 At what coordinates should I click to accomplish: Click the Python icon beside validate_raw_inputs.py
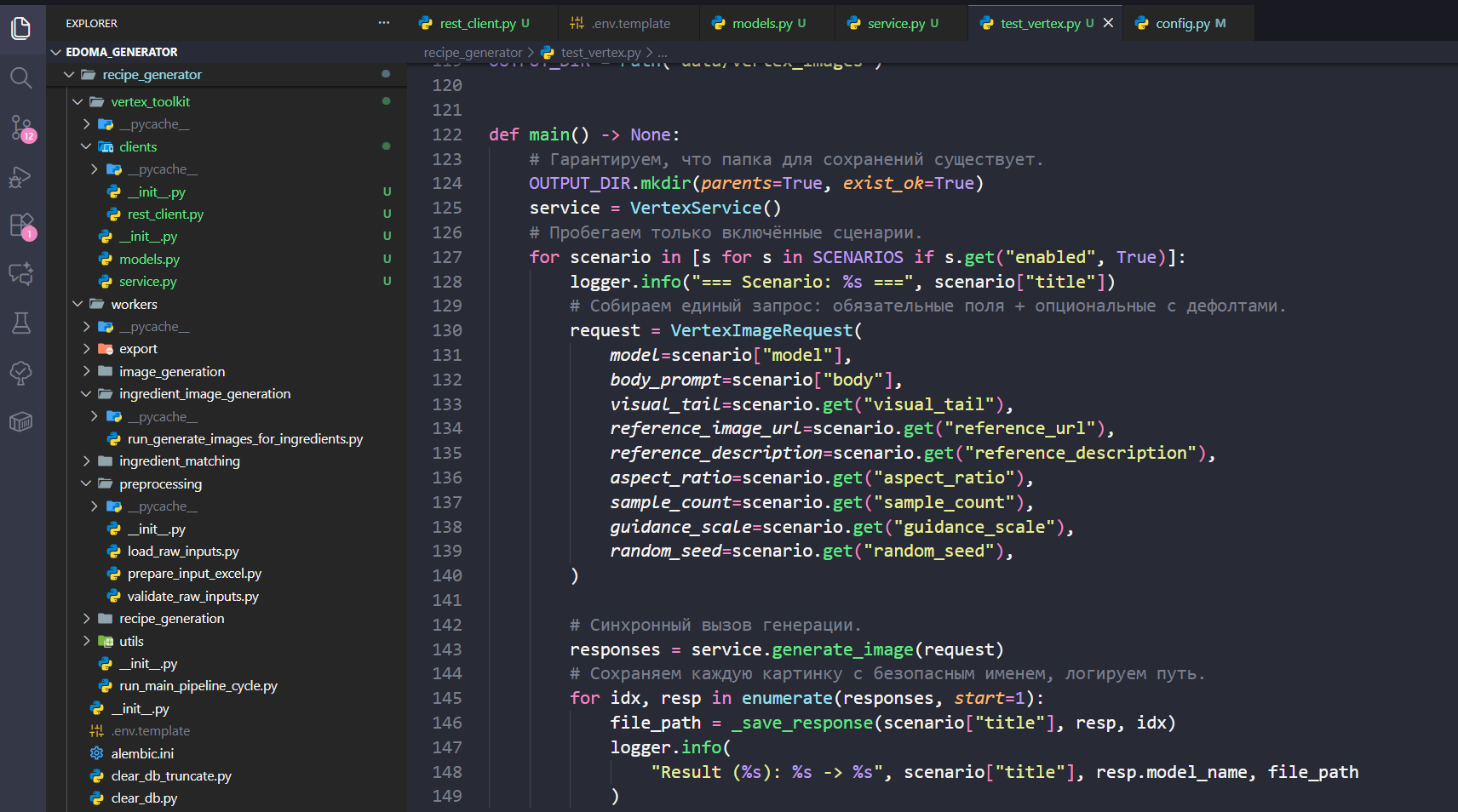113,597
